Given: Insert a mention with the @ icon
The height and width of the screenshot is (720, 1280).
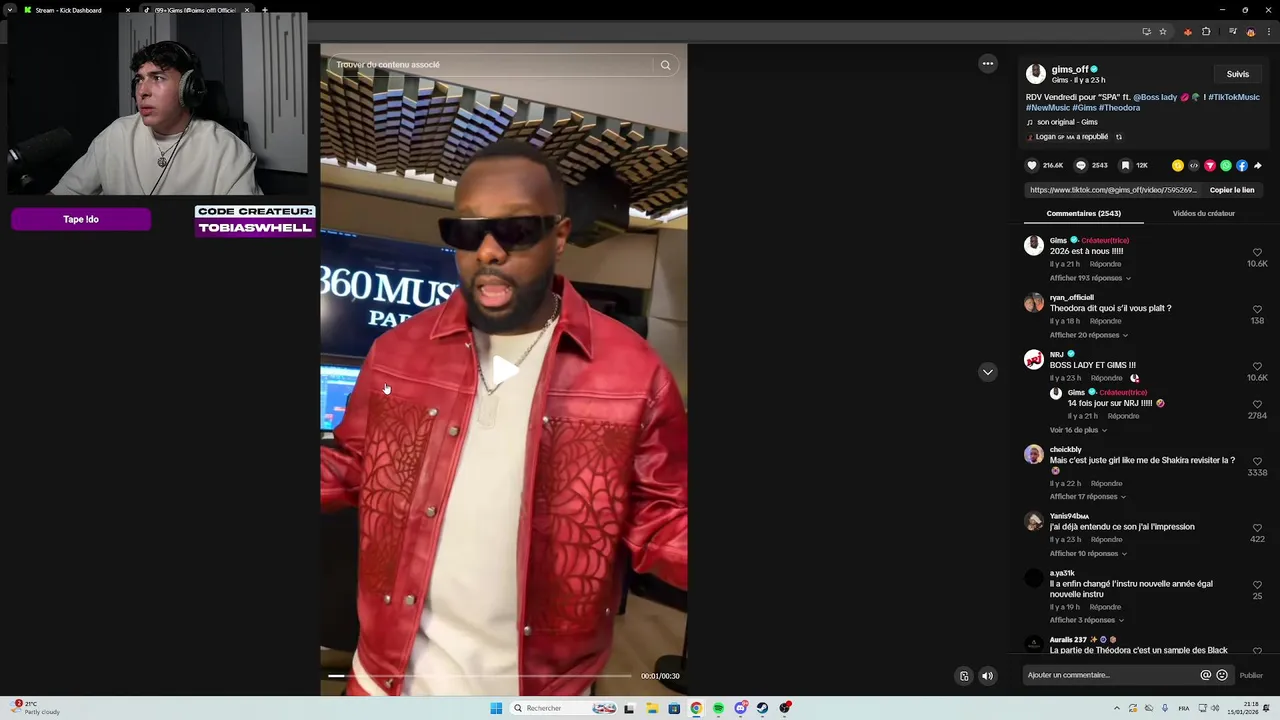Looking at the screenshot, I should 1206,675.
